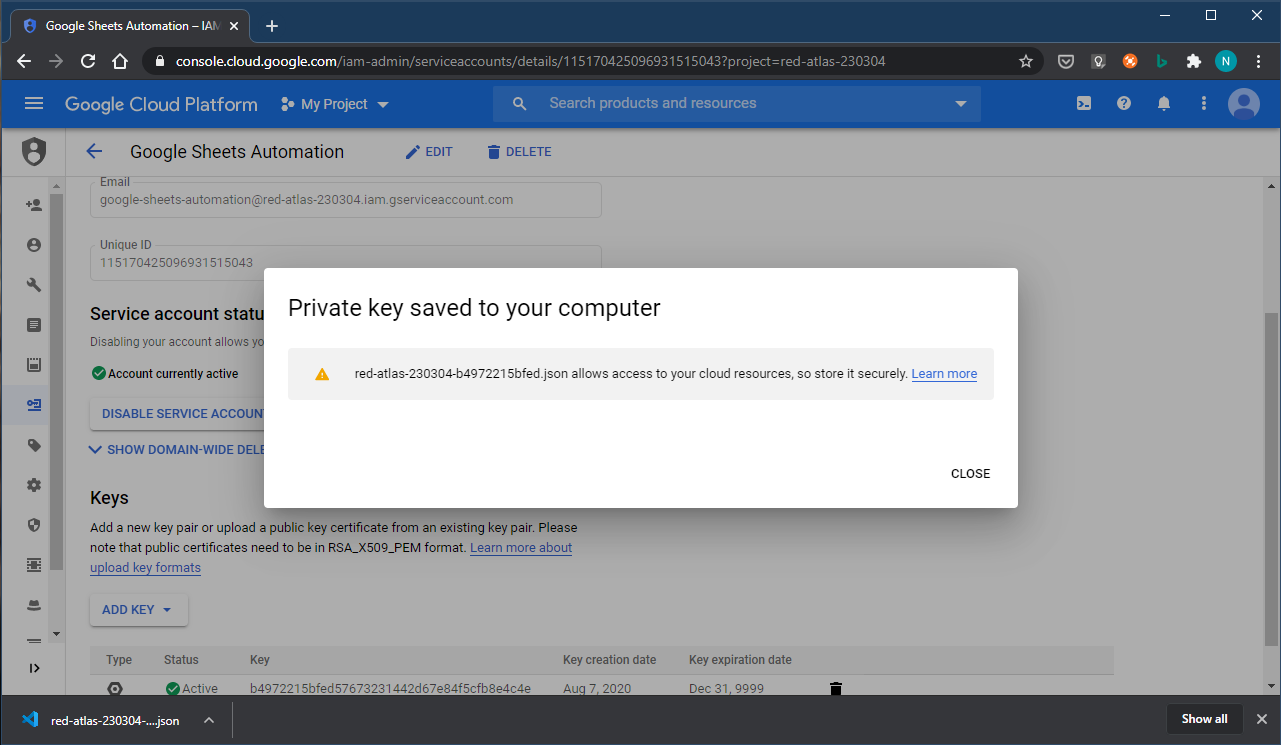The image size is (1281, 745).
Task: Expand the search bar dropdown arrow
Action: tap(961, 104)
